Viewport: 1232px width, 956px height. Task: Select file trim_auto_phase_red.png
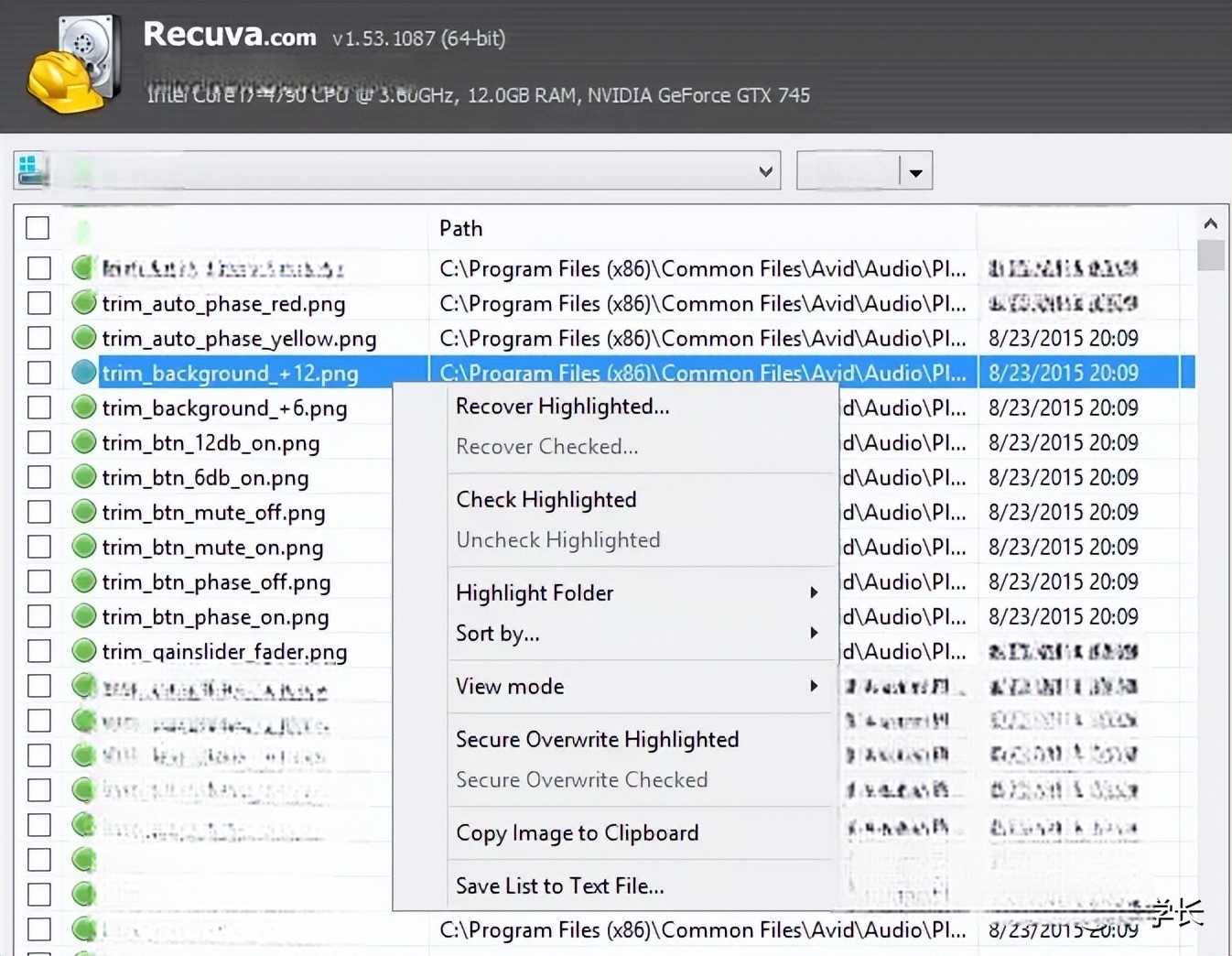223,303
